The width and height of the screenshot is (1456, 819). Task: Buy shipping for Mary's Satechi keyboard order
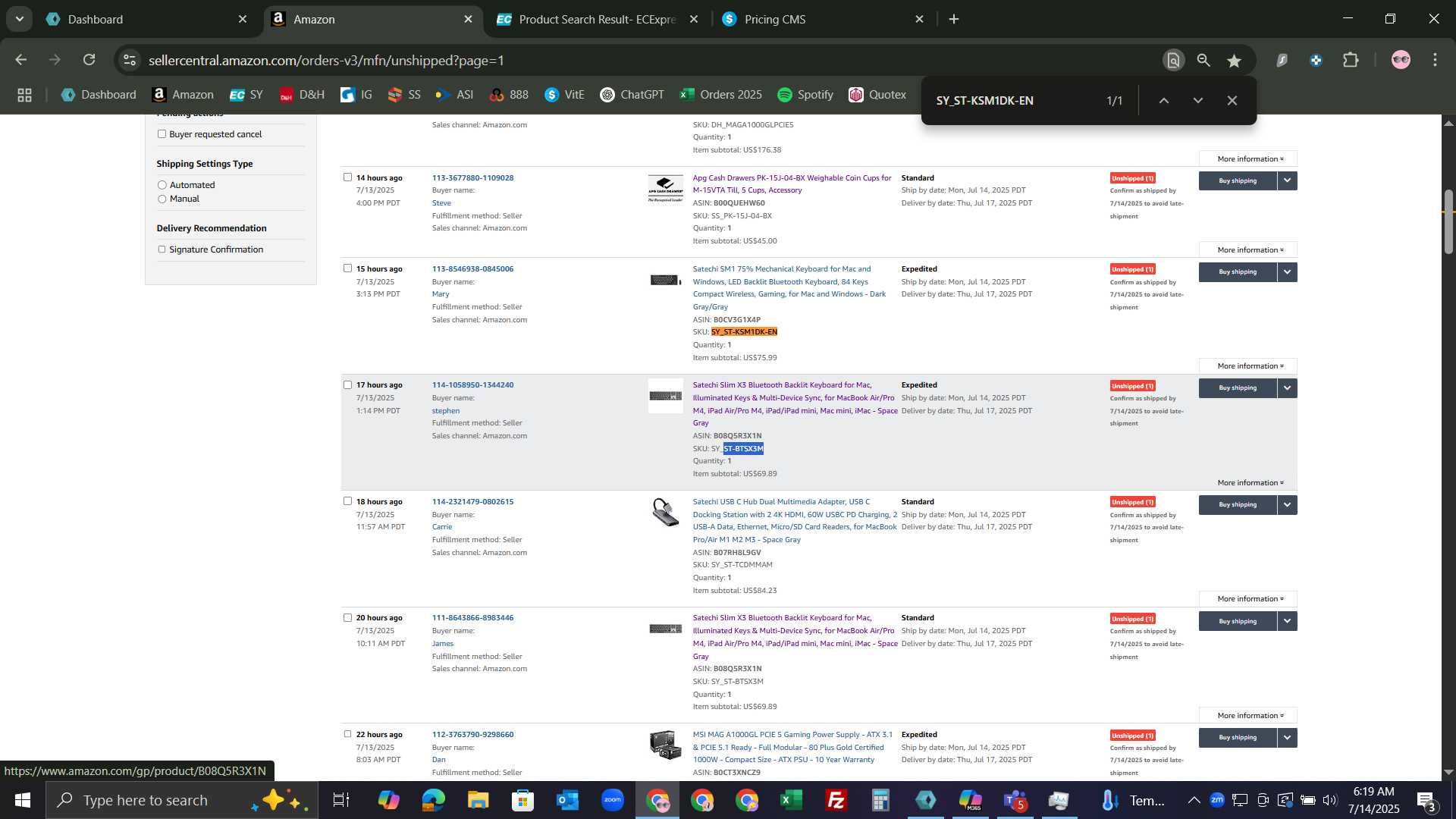click(x=1238, y=271)
